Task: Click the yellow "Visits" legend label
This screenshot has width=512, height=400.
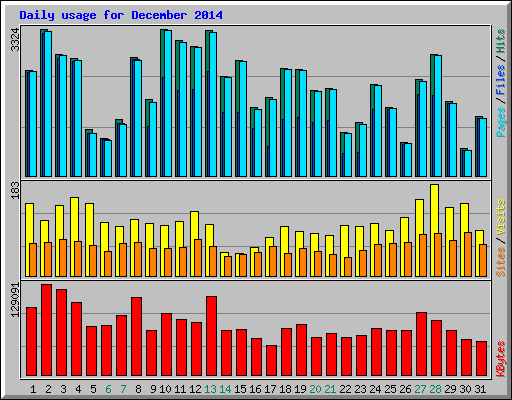Action: tap(500, 217)
